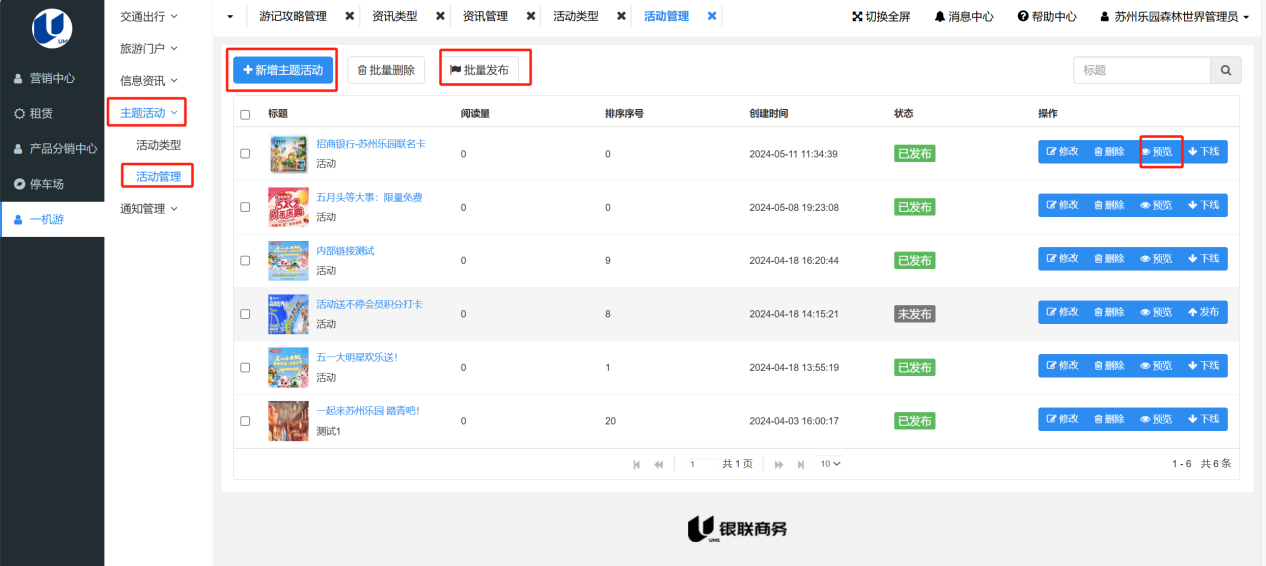This screenshot has height=566, width=1266.
Task: Click 预览 for 招商银行-苏州乐园联名卡
Action: coord(1157,152)
